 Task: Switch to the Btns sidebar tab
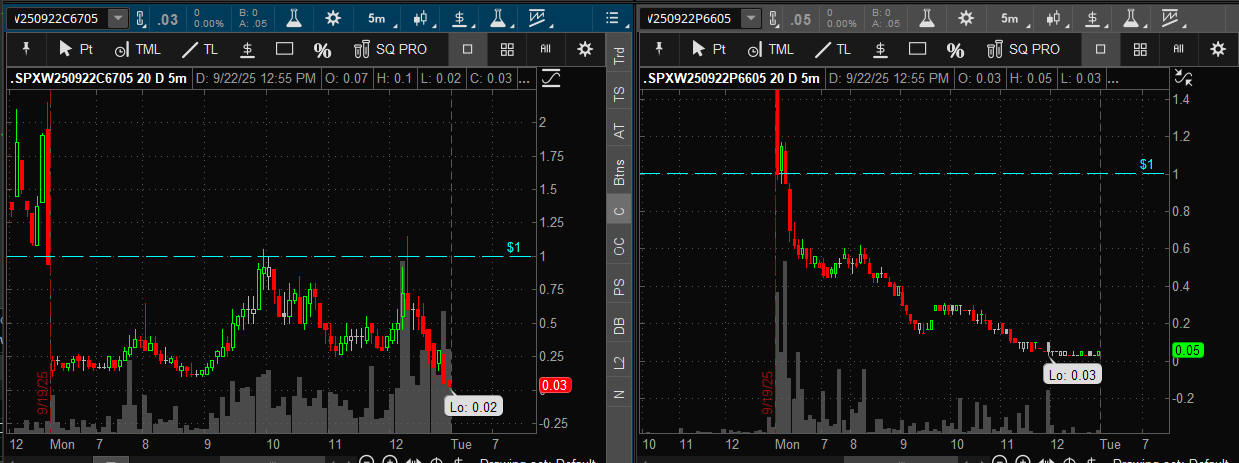619,172
